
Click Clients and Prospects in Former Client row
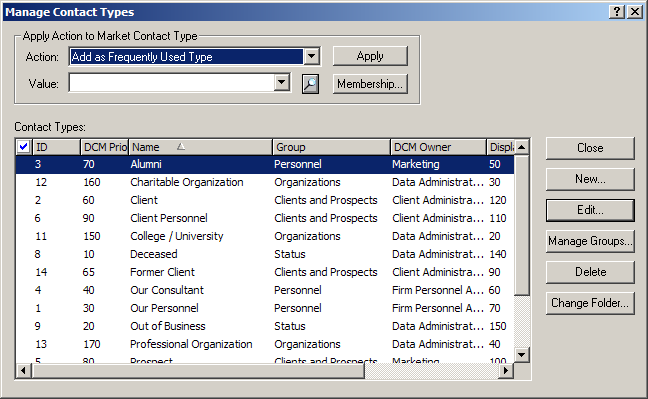point(326,272)
